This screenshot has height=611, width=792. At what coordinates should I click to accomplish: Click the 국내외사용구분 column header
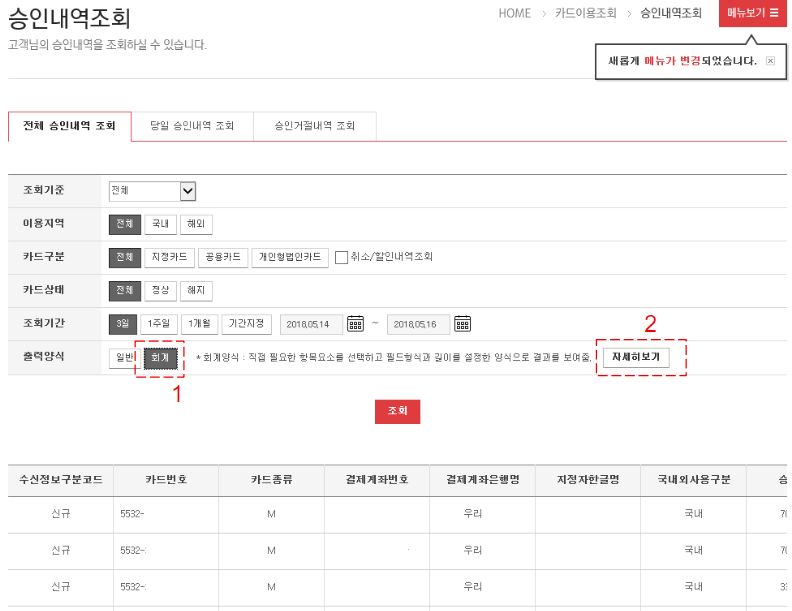[694, 480]
